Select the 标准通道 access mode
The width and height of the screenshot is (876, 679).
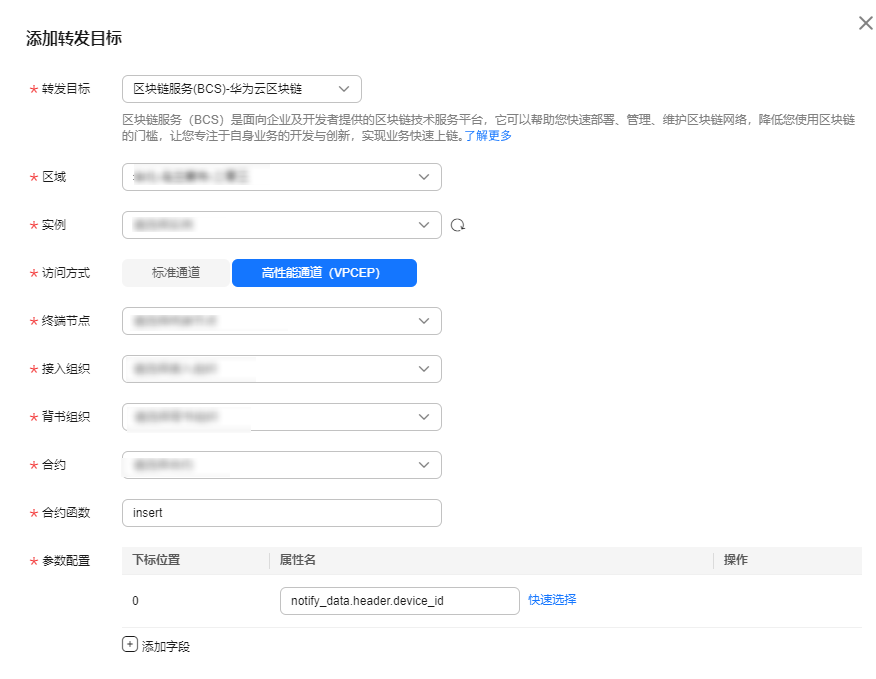(x=176, y=273)
